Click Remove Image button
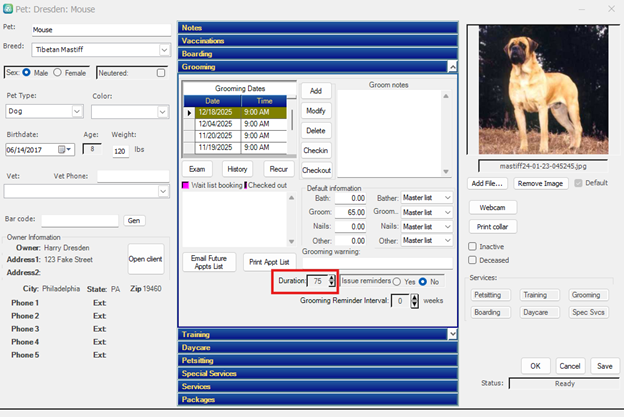Screen dimensions: 624x417 [x=540, y=183]
